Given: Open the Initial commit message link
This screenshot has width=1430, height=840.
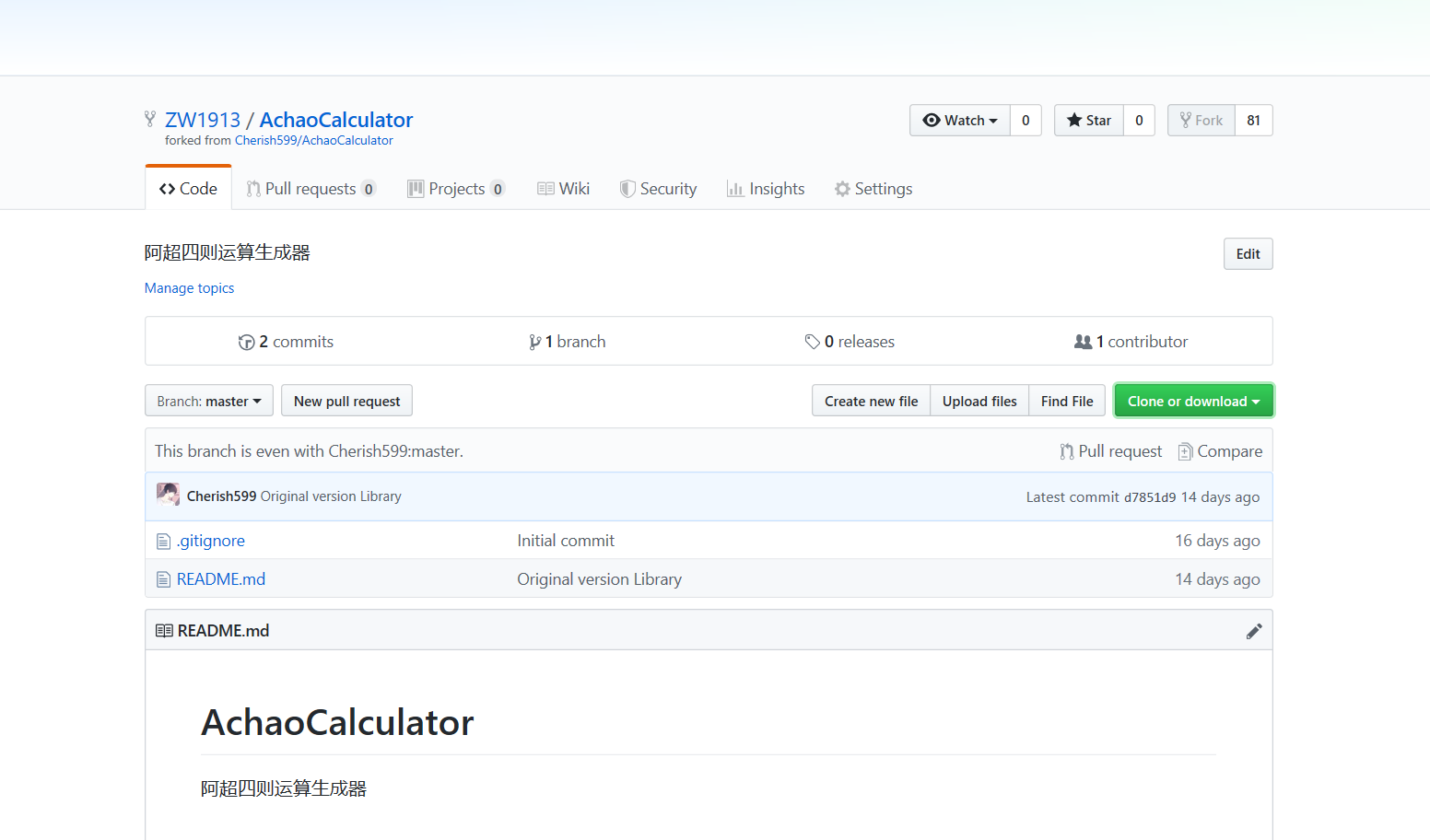Looking at the screenshot, I should click(x=566, y=541).
